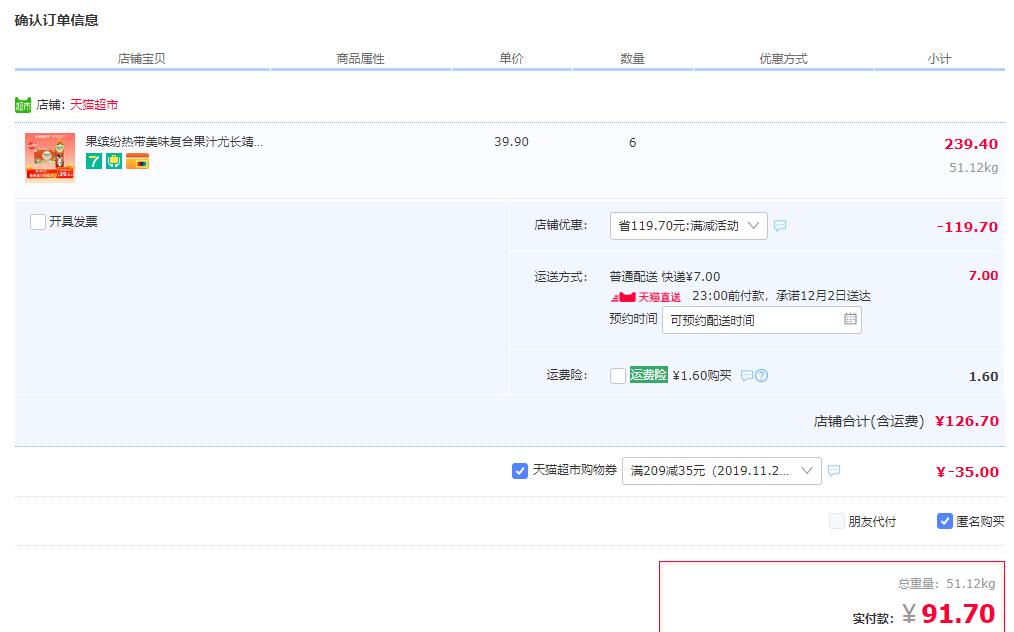Click the 23:00前付款 delivery promise text
Image resolution: width=1014 pixels, height=632 pixels.
pyautogui.click(x=781, y=296)
